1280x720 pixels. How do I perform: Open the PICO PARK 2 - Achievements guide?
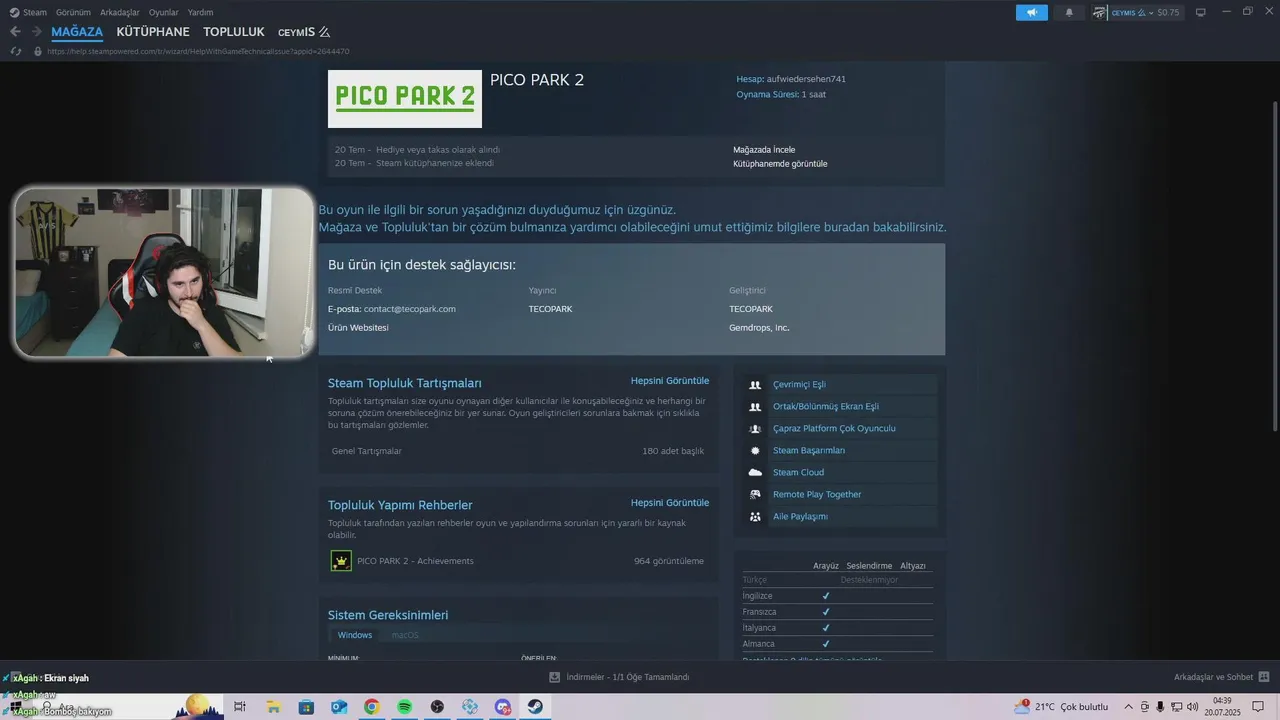coord(415,561)
